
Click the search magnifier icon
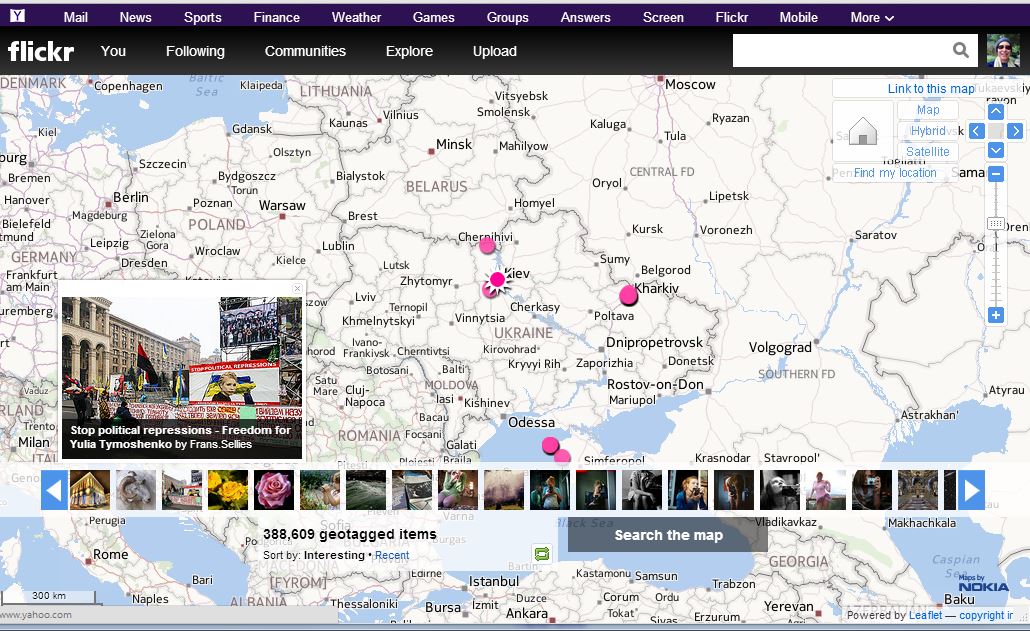[960, 50]
